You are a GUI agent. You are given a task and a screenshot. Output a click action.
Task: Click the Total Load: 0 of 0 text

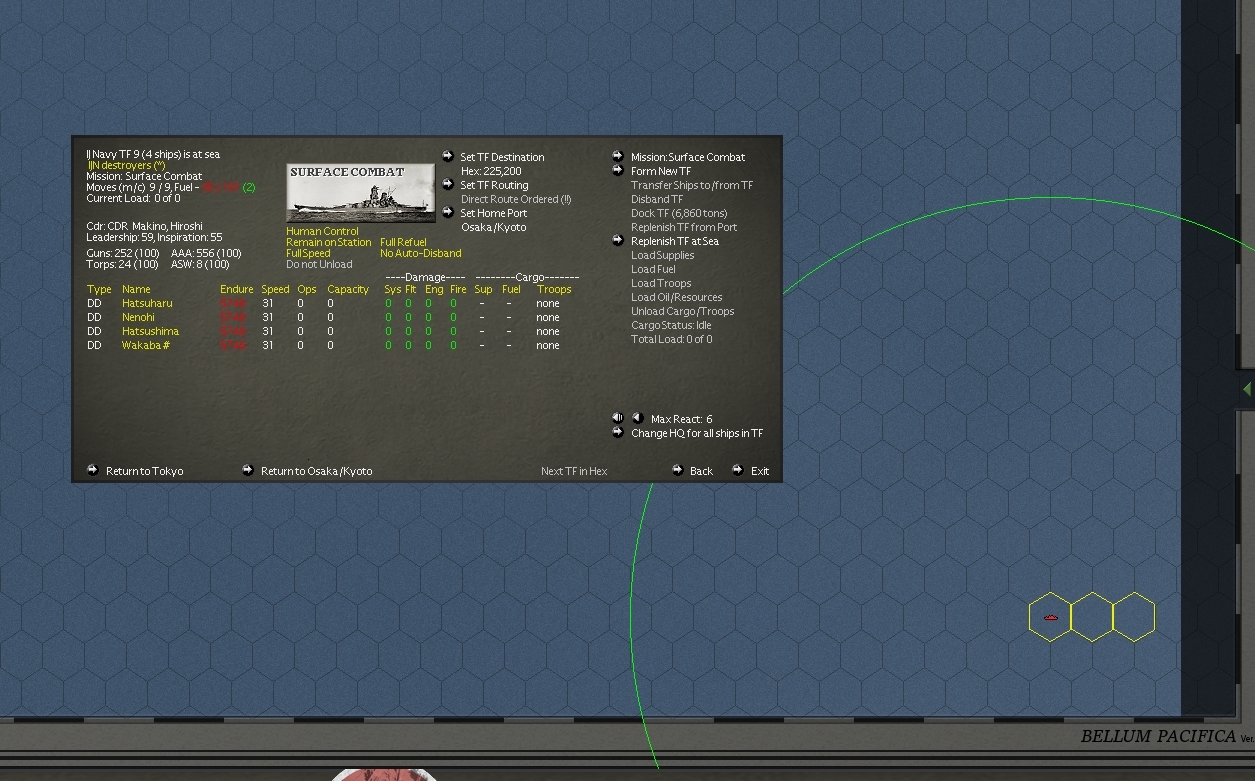pyautogui.click(x=672, y=339)
